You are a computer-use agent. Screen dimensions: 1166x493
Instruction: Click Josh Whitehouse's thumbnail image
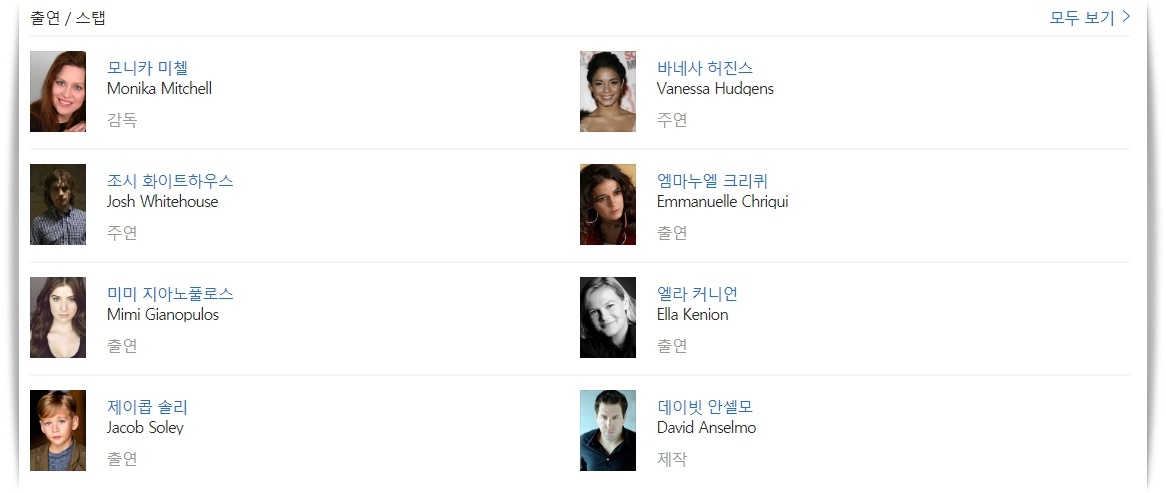pos(58,205)
